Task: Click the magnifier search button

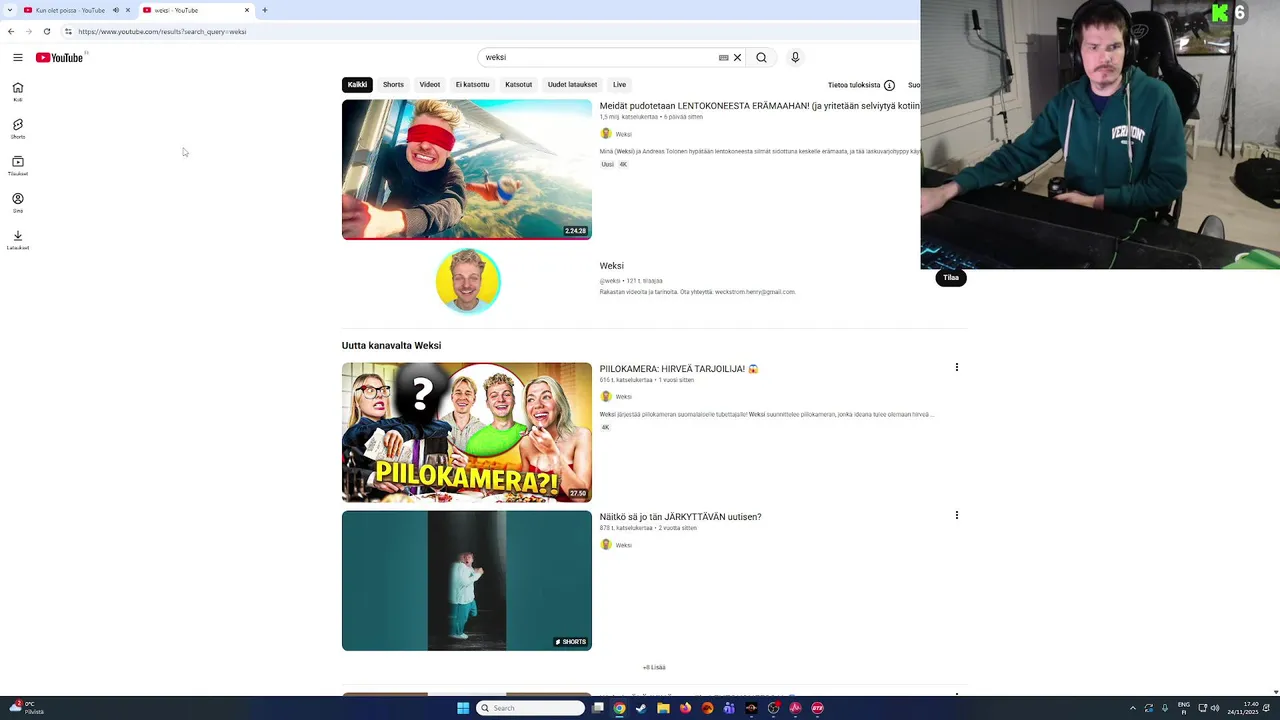Action: pos(761,57)
